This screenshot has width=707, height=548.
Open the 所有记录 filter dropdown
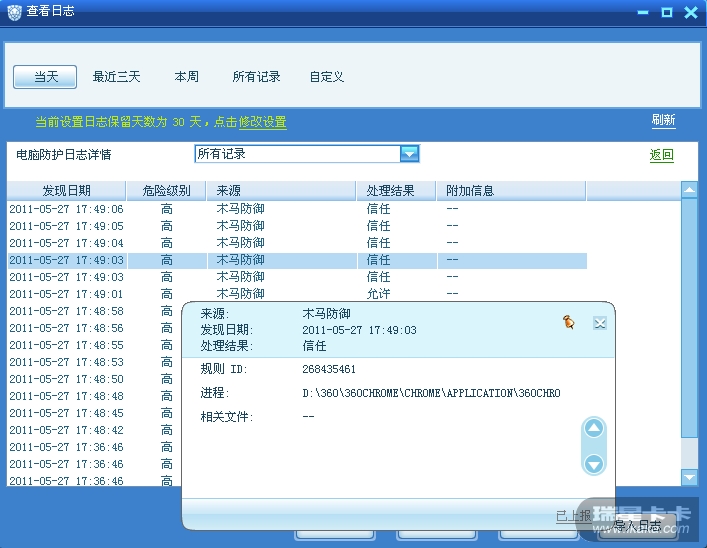(409, 153)
